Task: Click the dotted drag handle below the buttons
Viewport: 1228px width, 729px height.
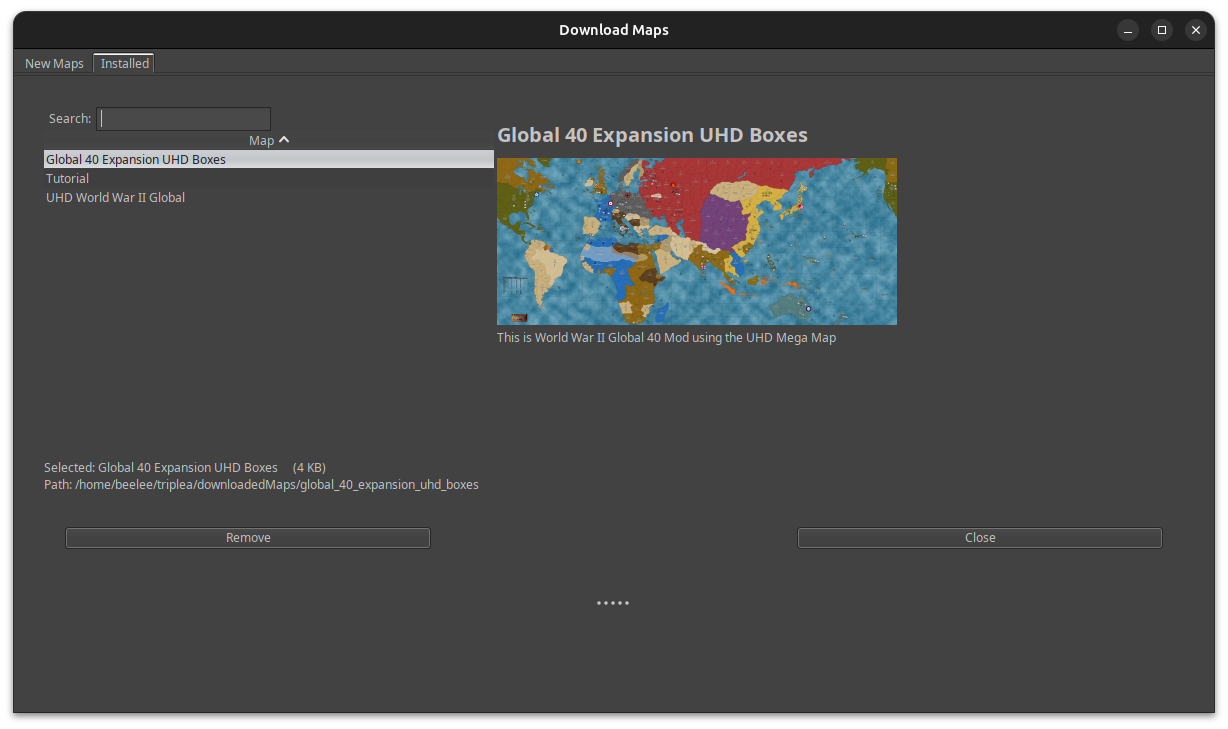Action: coord(613,602)
